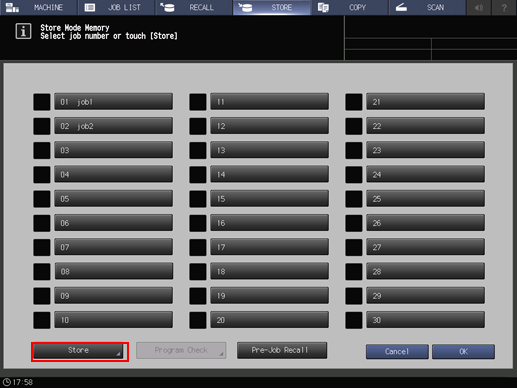The image size is (517, 388).
Task: Click the speaker sound icon
Action: point(479,7)
